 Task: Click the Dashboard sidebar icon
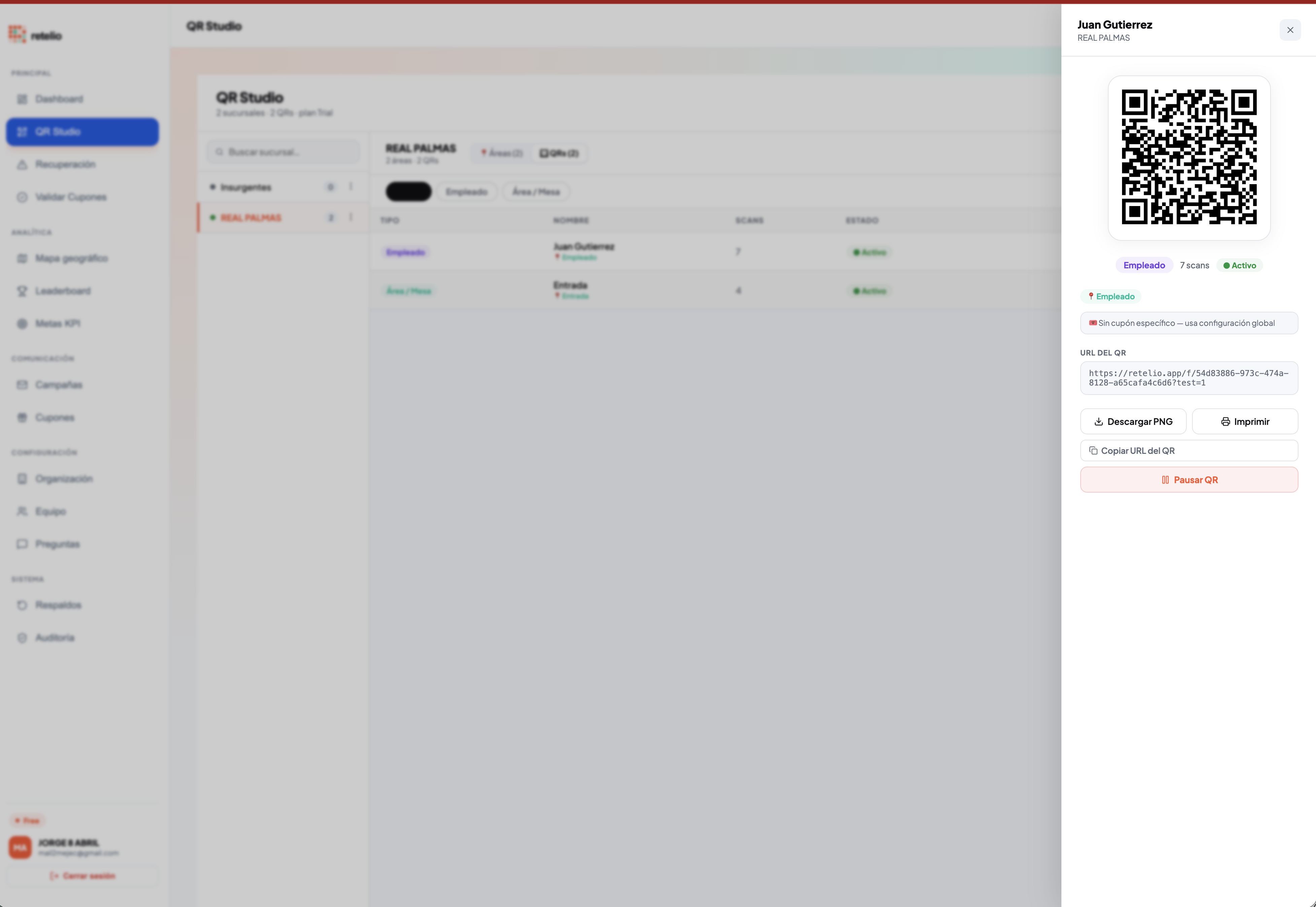(22, 99)
